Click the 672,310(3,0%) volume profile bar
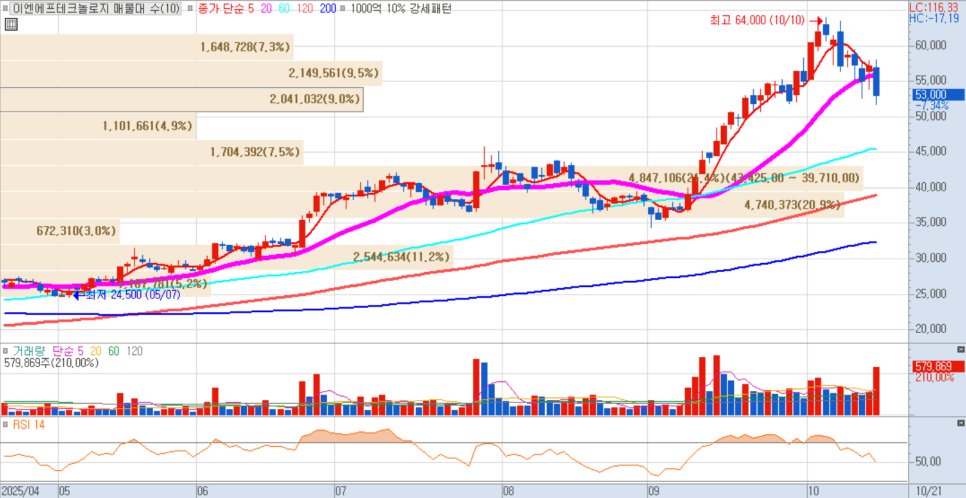Viewport: 966px width, 498px height. [60, 231]
